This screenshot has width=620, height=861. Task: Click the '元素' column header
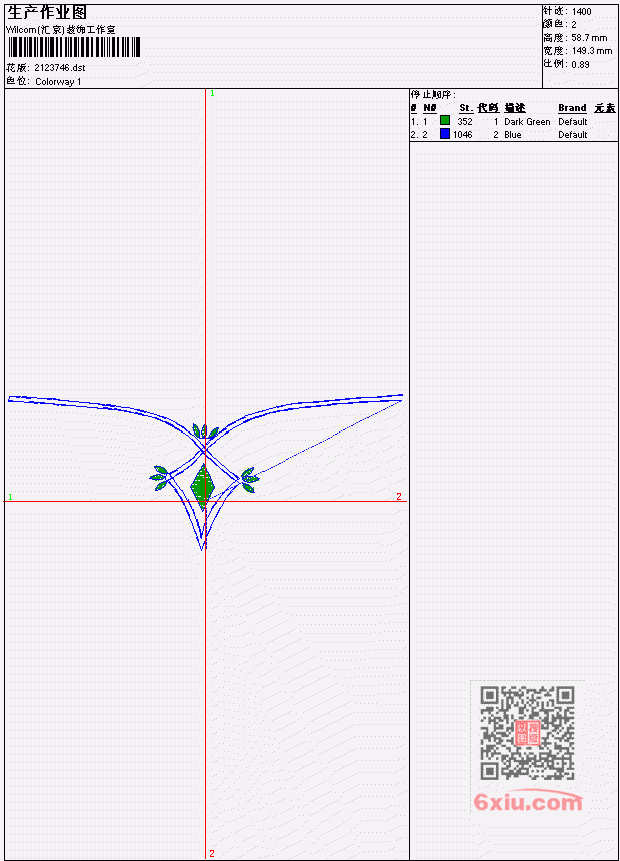coord(605,108)
